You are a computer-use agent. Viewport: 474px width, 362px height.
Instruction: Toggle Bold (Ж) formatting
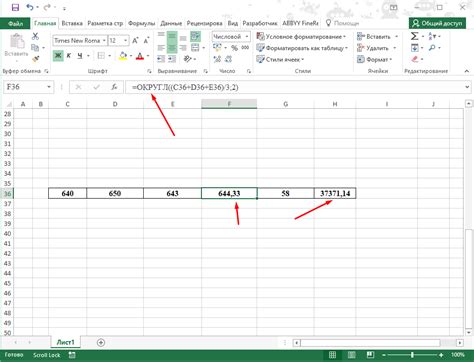point(58,56)
